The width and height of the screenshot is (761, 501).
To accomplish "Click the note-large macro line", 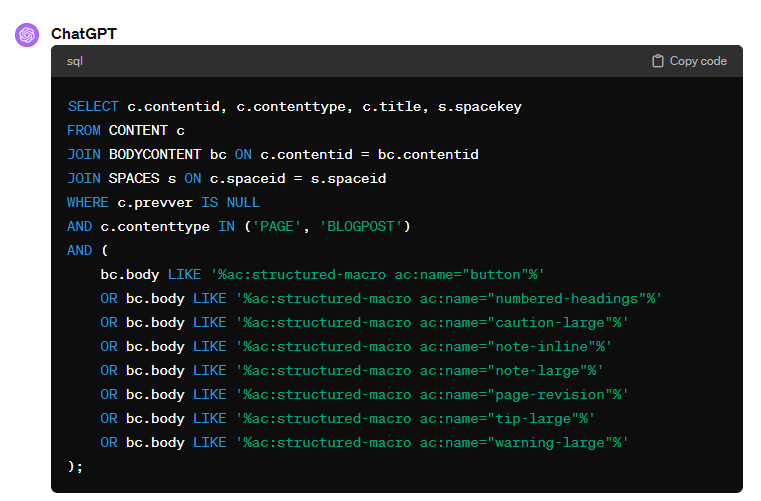I will pyautogui.click(x=351, y=370).
